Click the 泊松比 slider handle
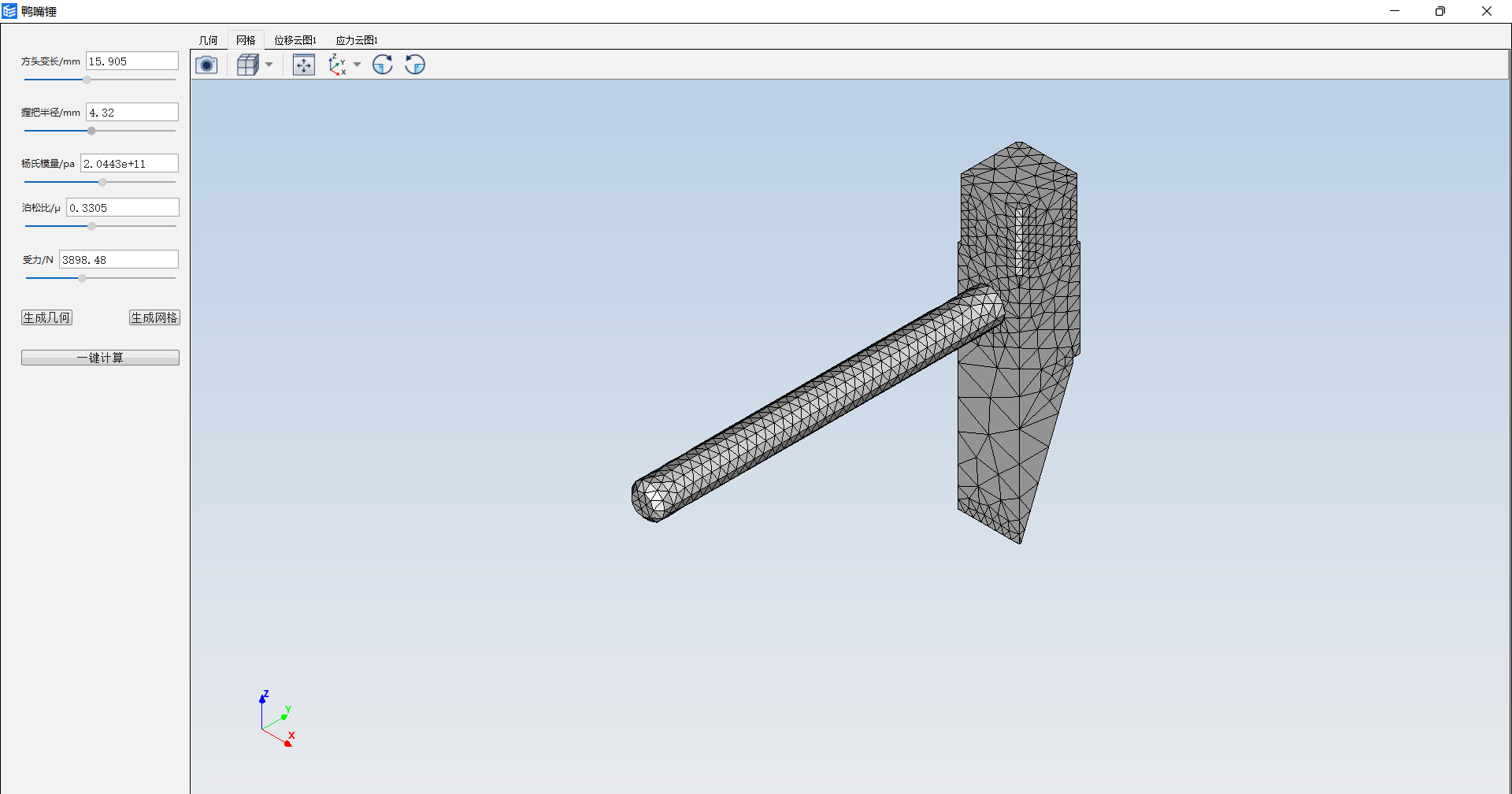1512x794 pixels. coord(91,226)
